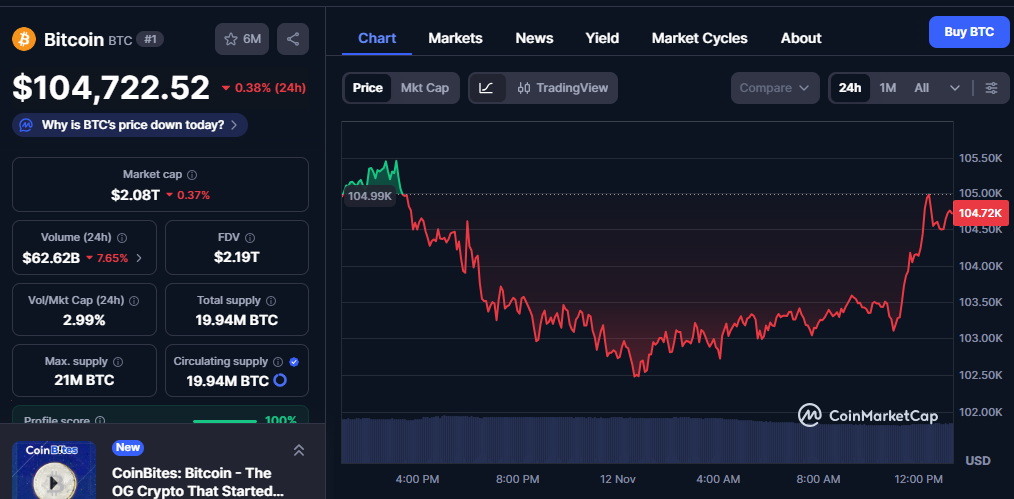This screenshot has height=499, width=1014.
Task: Open chart settings sliders icon
Action: [x=991, y=88]
